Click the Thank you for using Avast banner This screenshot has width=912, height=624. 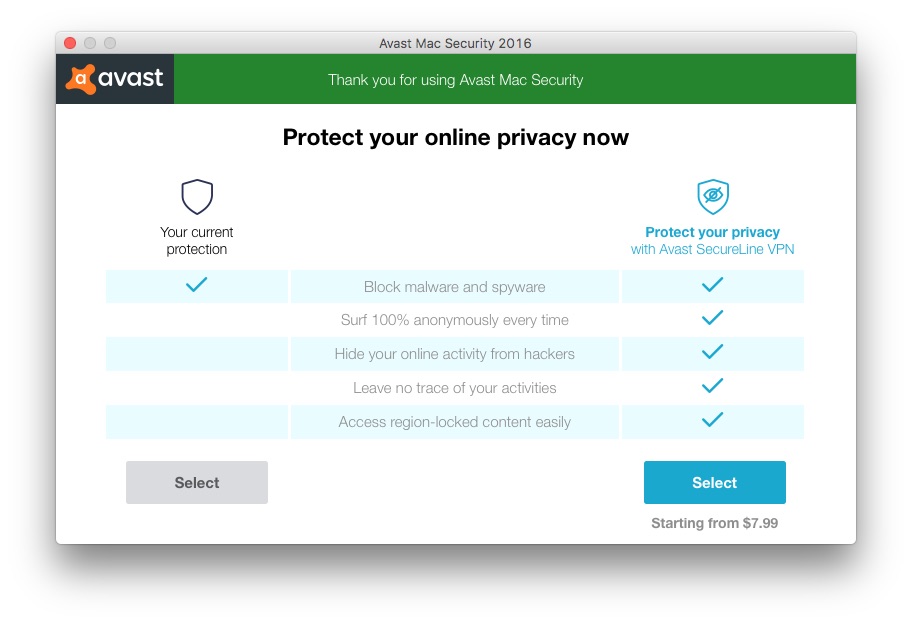tap(456, 79)
